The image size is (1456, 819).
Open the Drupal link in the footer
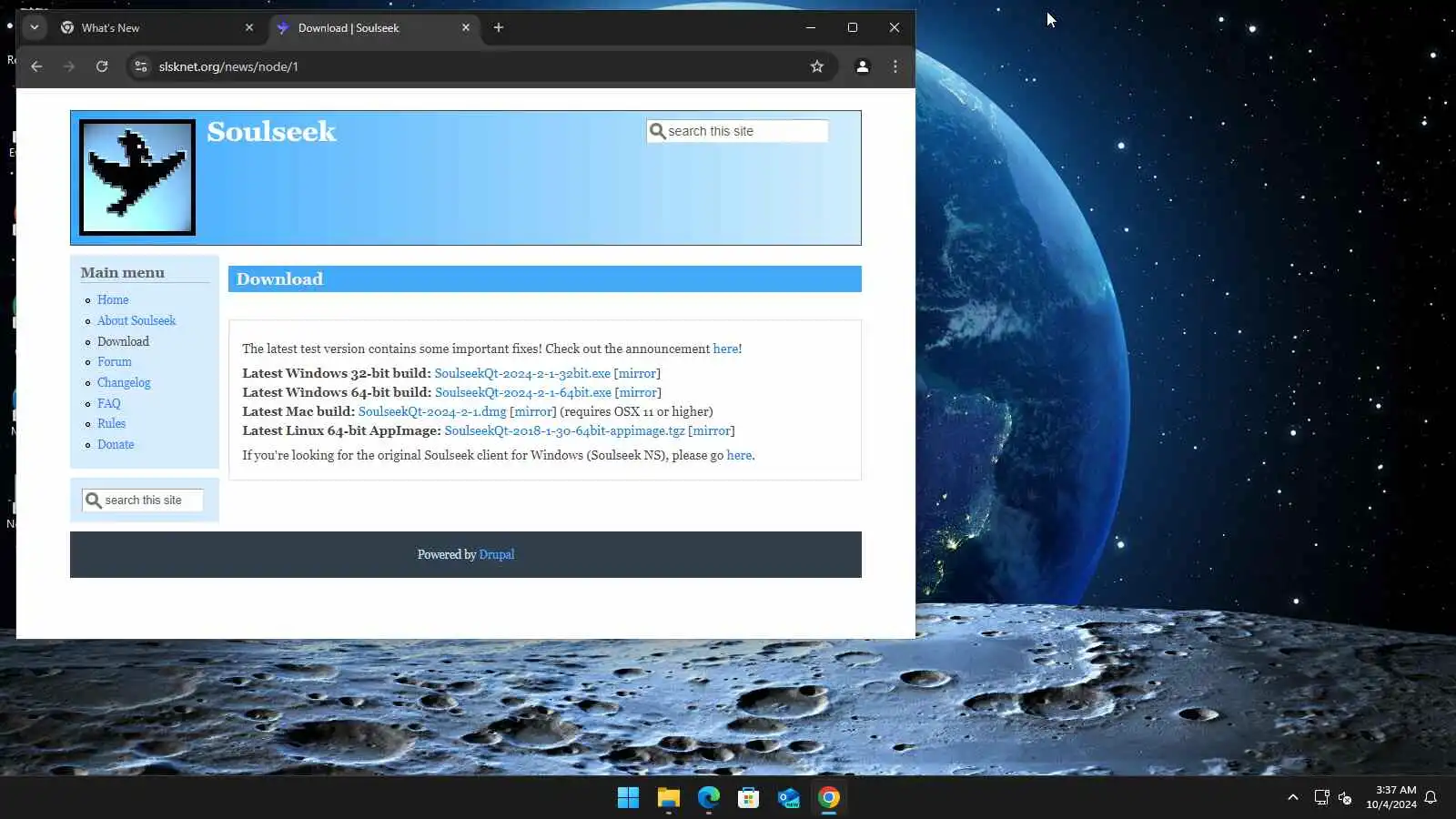(x=497, y=554)
